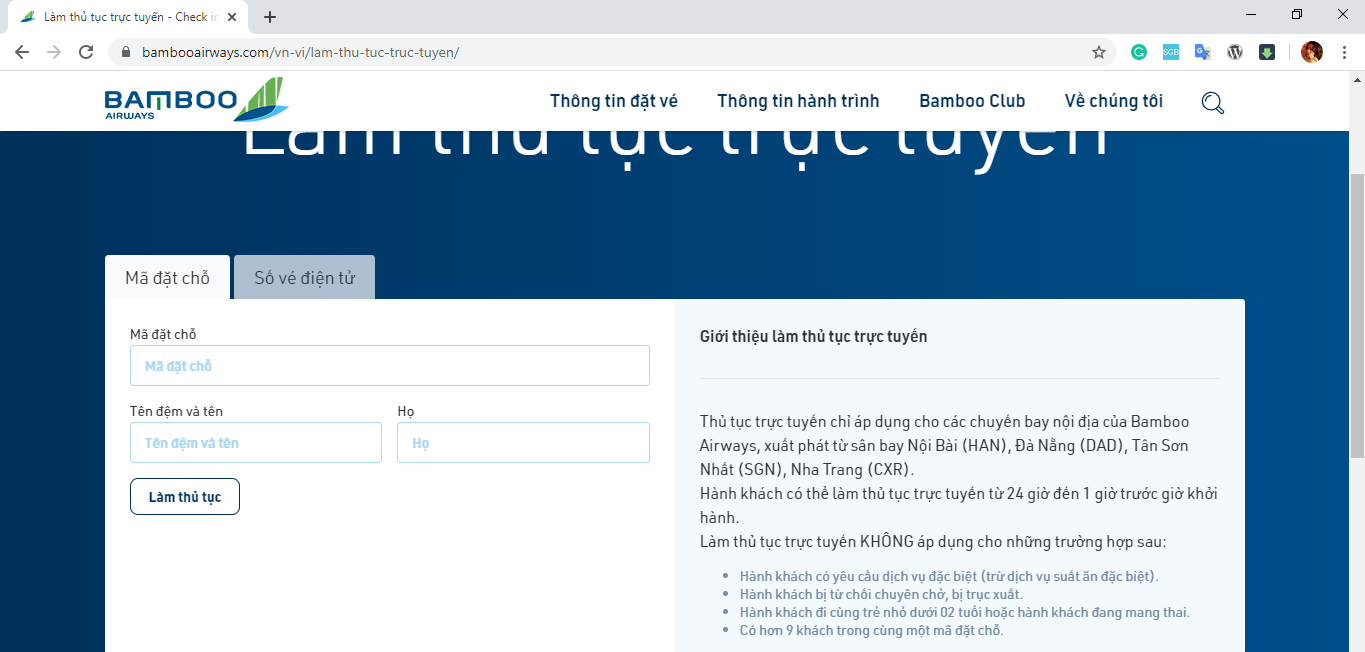Open the Bamboo Club menu
Image resolution: width=1365 pixels, height=652 pixels.
click(x=972, y=101)
